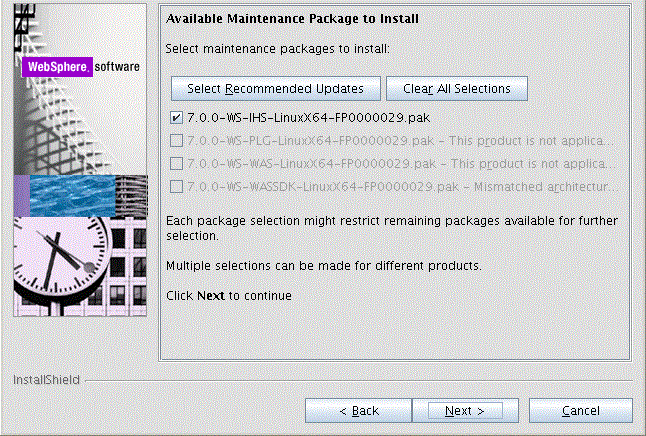The image size is (646, 436).
Task: Click the blue water image in the banner
Action: [x=72, y=194]
